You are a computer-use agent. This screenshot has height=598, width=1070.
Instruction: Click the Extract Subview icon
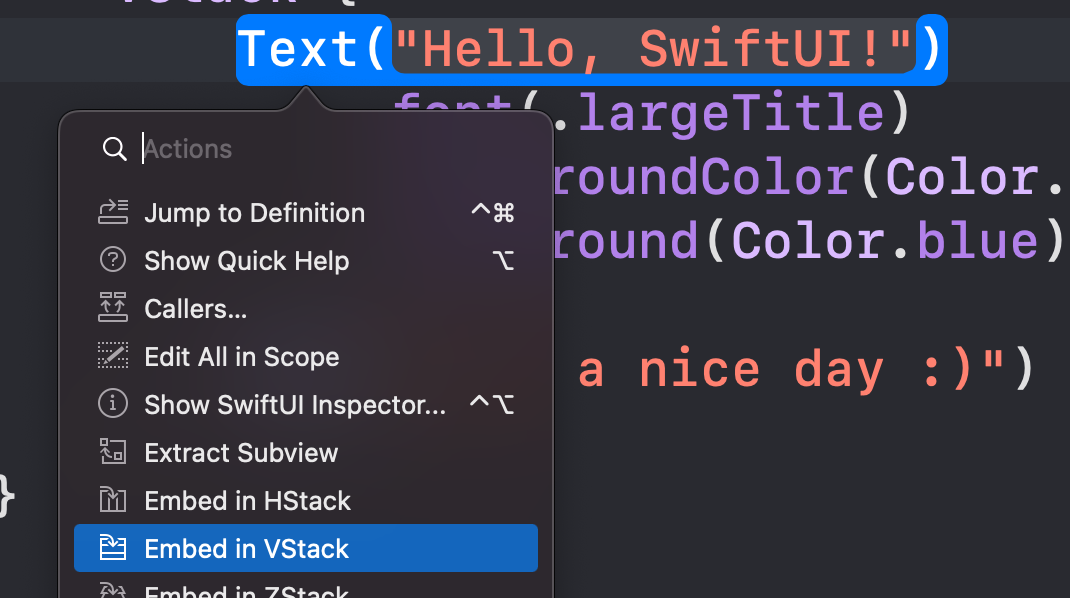coord(113,451)
